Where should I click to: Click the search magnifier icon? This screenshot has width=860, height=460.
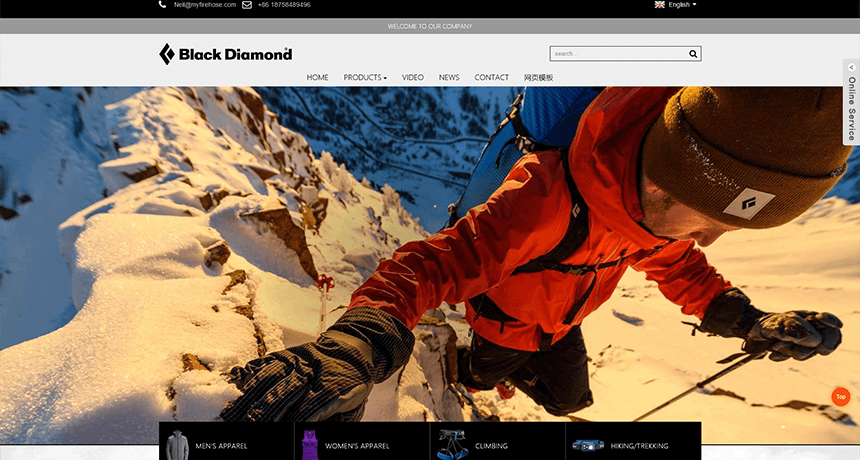coord(693,54)
